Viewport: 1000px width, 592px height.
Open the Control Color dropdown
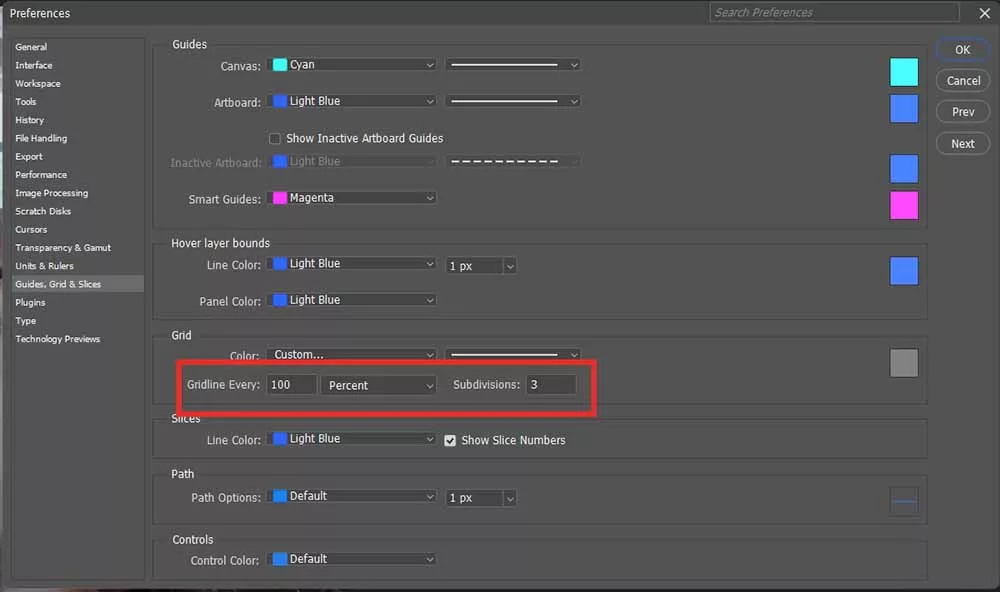[x=350, y=558]
